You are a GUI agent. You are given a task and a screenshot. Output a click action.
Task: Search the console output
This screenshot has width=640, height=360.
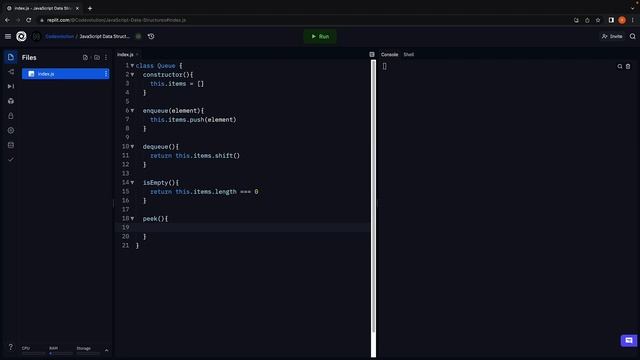(620, 67)
